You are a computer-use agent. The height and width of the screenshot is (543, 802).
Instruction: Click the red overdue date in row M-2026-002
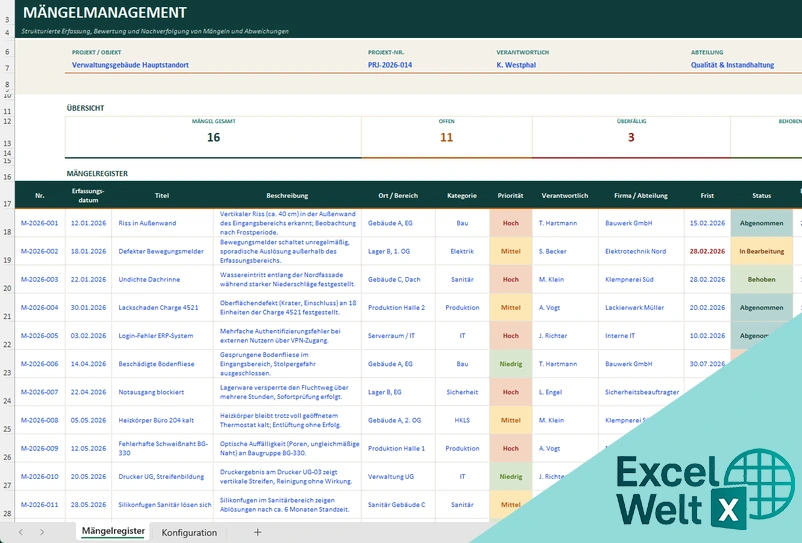pos(707,251)
